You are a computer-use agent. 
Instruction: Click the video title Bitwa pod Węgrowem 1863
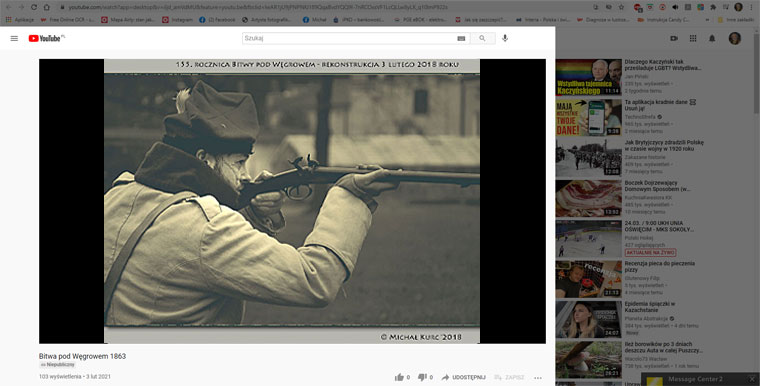click(x=82, y=356)
